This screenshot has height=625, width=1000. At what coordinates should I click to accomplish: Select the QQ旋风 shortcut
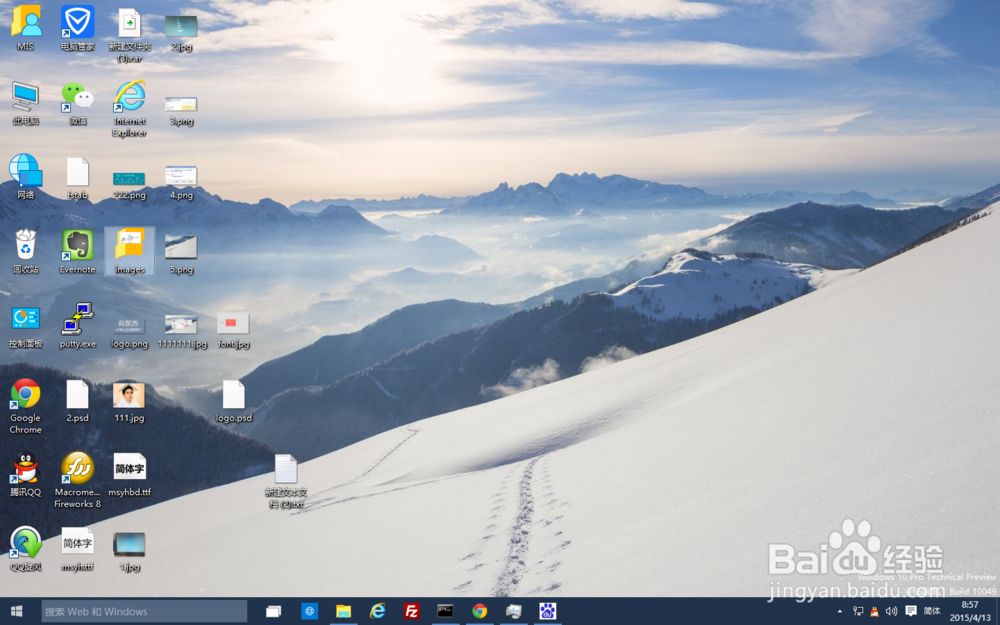pos(26,549)
